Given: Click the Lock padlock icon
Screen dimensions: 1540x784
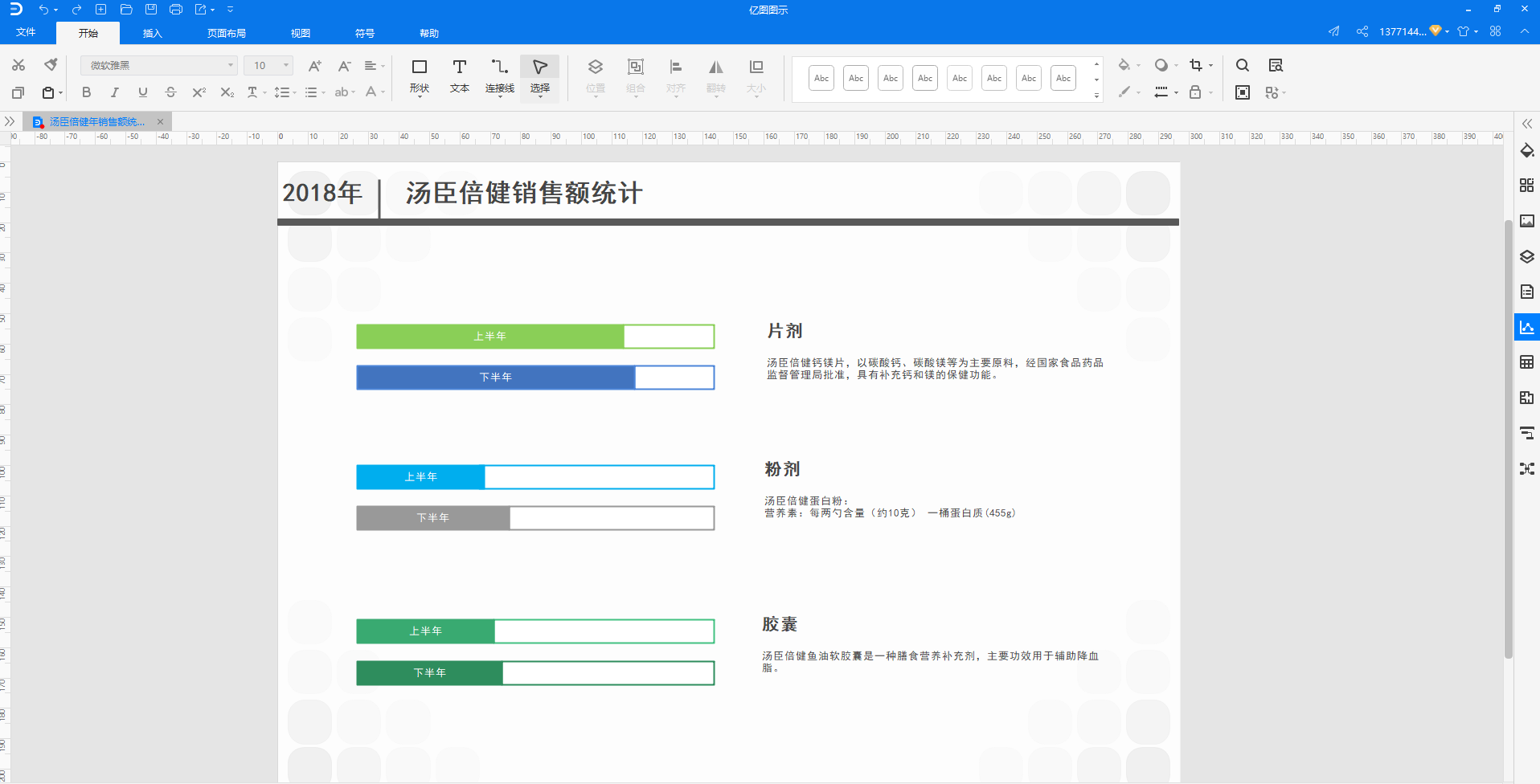Looking at the screenshot, I should tap(1196, 92).
